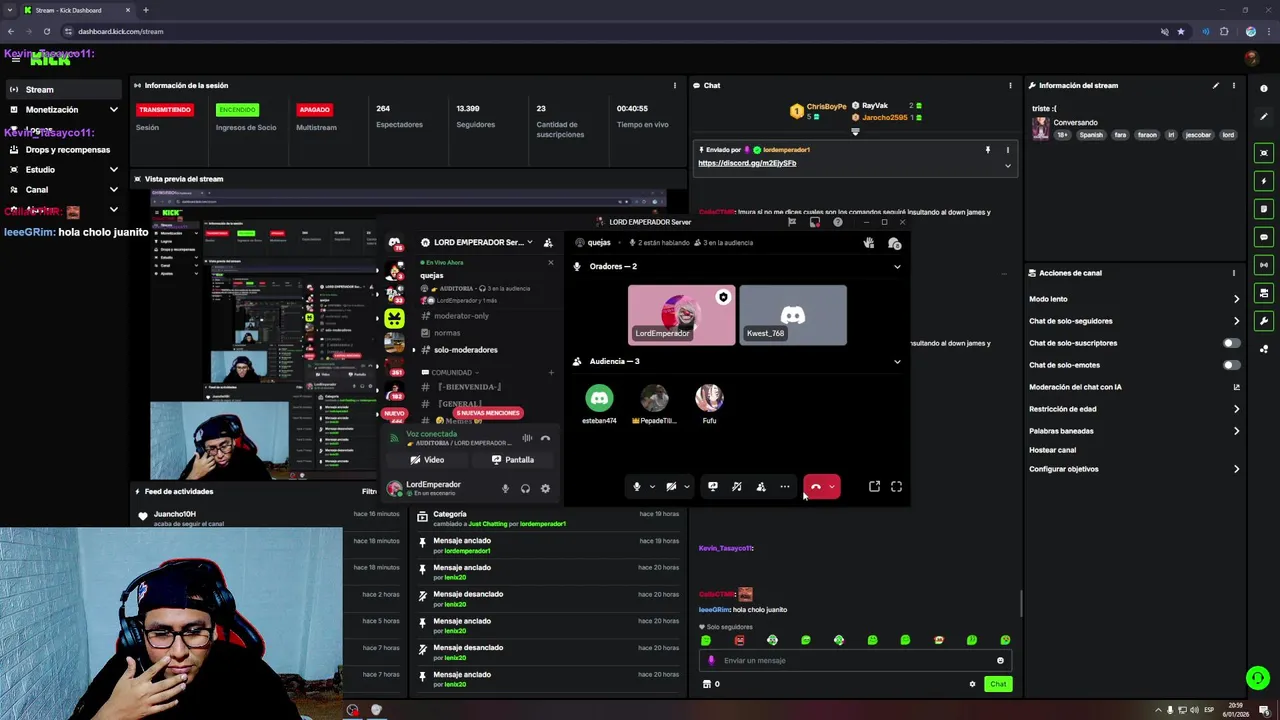Open moderator-only channel in Discord

(x=461, y=316)
